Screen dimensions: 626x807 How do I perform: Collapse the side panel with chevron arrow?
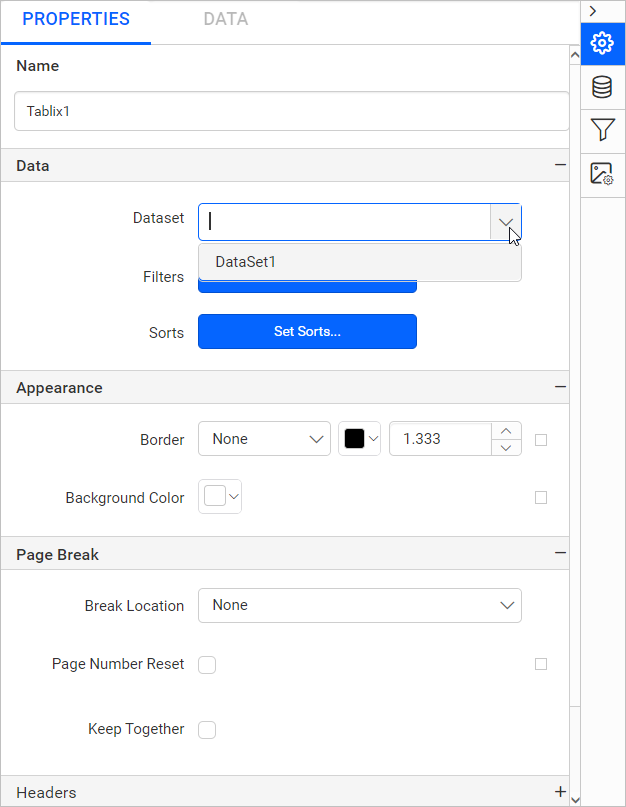tap(593, 11)
